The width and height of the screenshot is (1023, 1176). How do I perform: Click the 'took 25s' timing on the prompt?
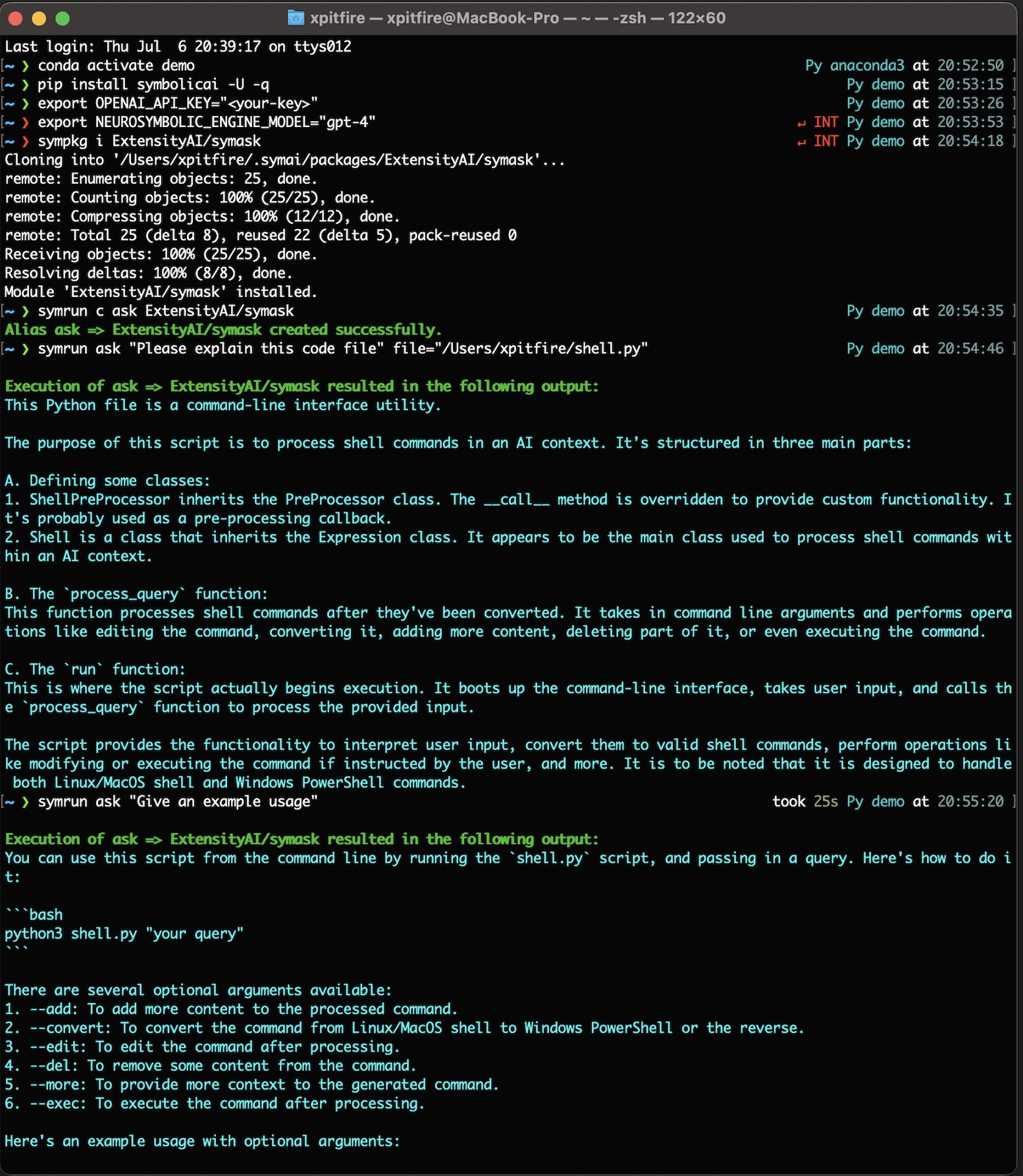point(805,801)
